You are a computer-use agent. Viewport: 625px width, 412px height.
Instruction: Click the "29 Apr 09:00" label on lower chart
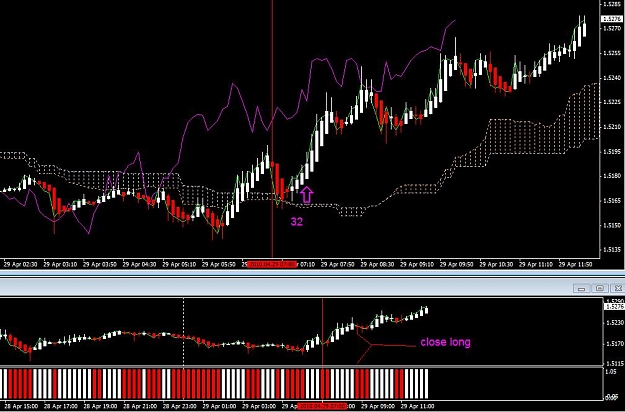[x=377, y=406]
